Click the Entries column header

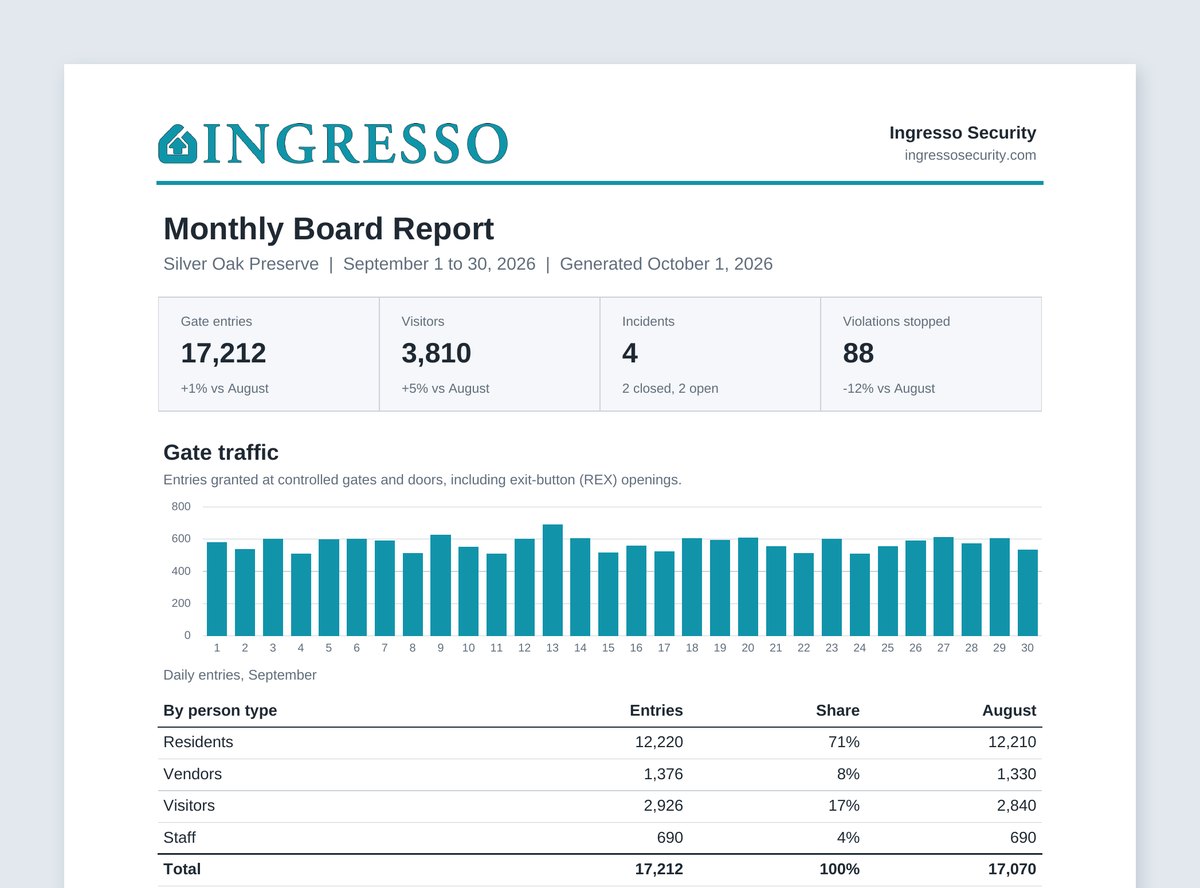point(656,710)
